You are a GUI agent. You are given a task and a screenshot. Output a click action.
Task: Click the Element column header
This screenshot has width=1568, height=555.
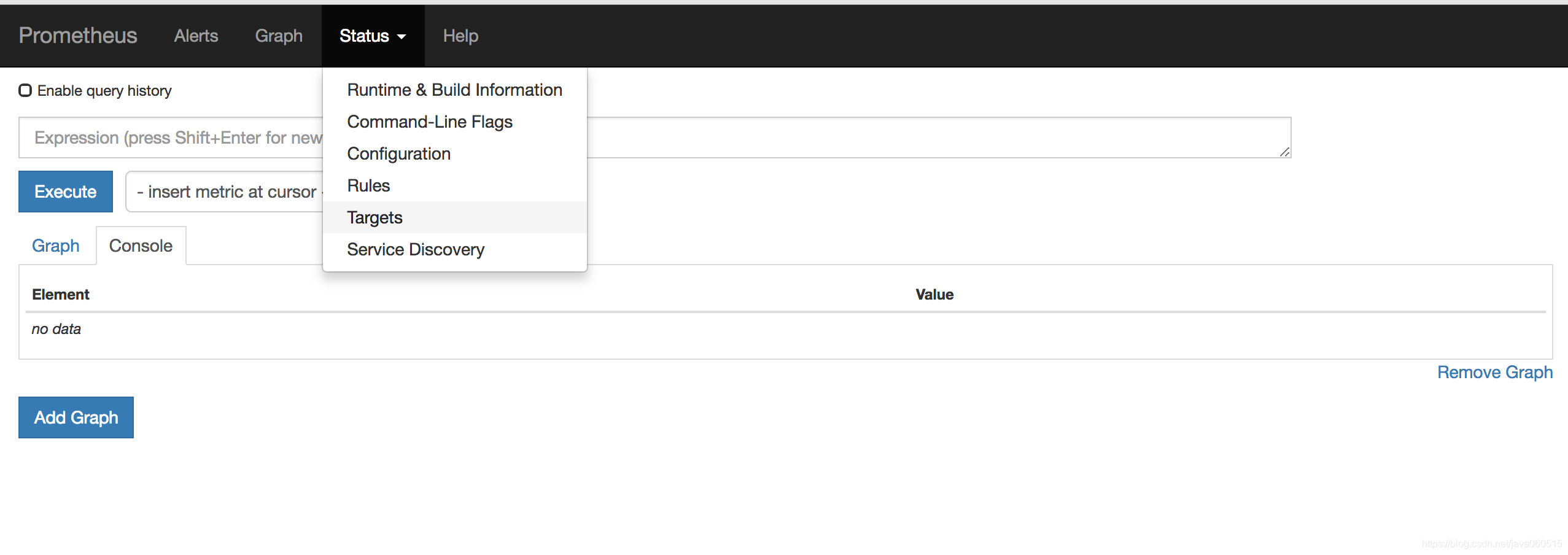pos(61,295)
